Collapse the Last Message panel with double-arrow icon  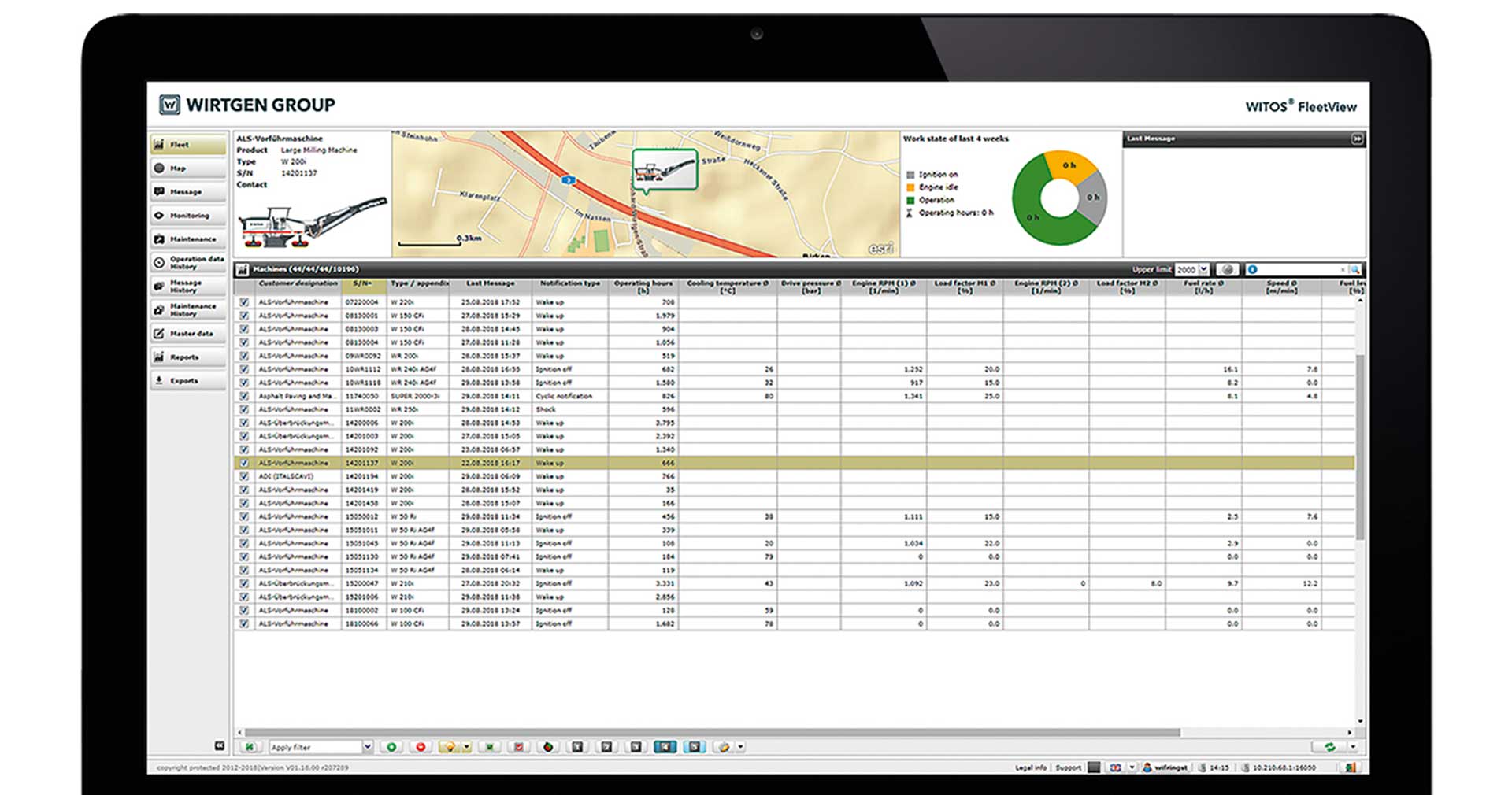pyautogui.click(x=1357, y=139)
